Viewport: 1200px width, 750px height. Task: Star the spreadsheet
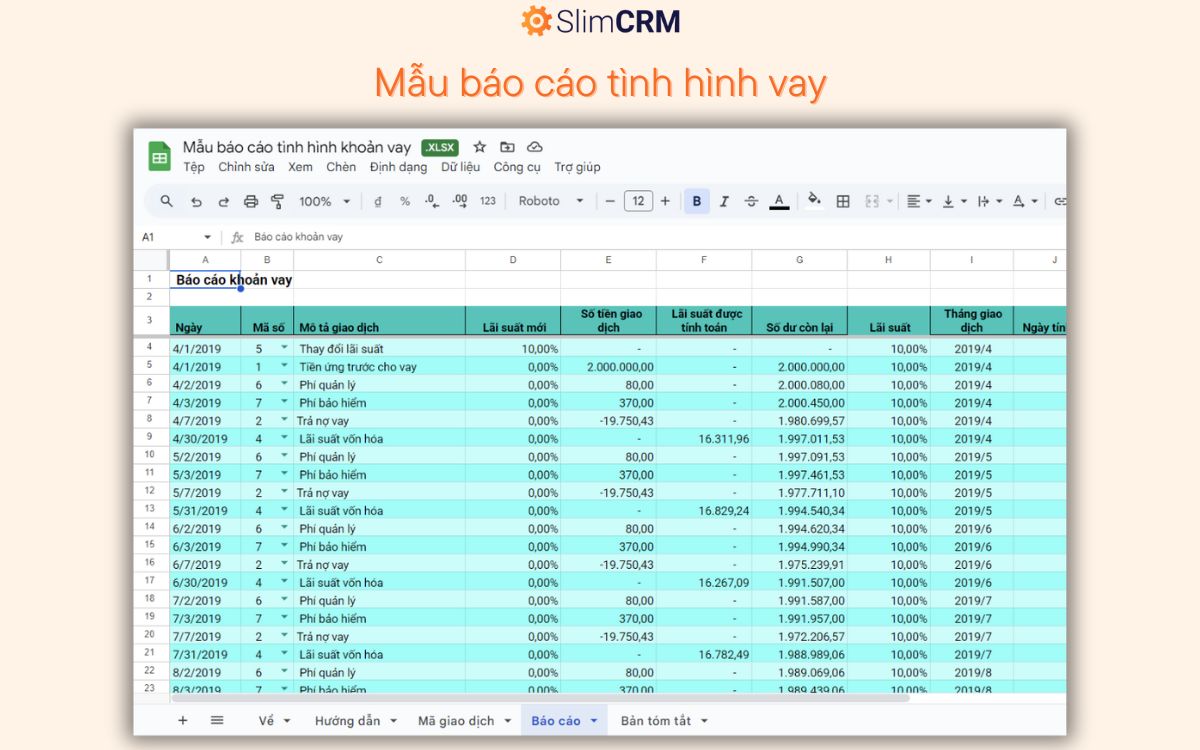479,146
